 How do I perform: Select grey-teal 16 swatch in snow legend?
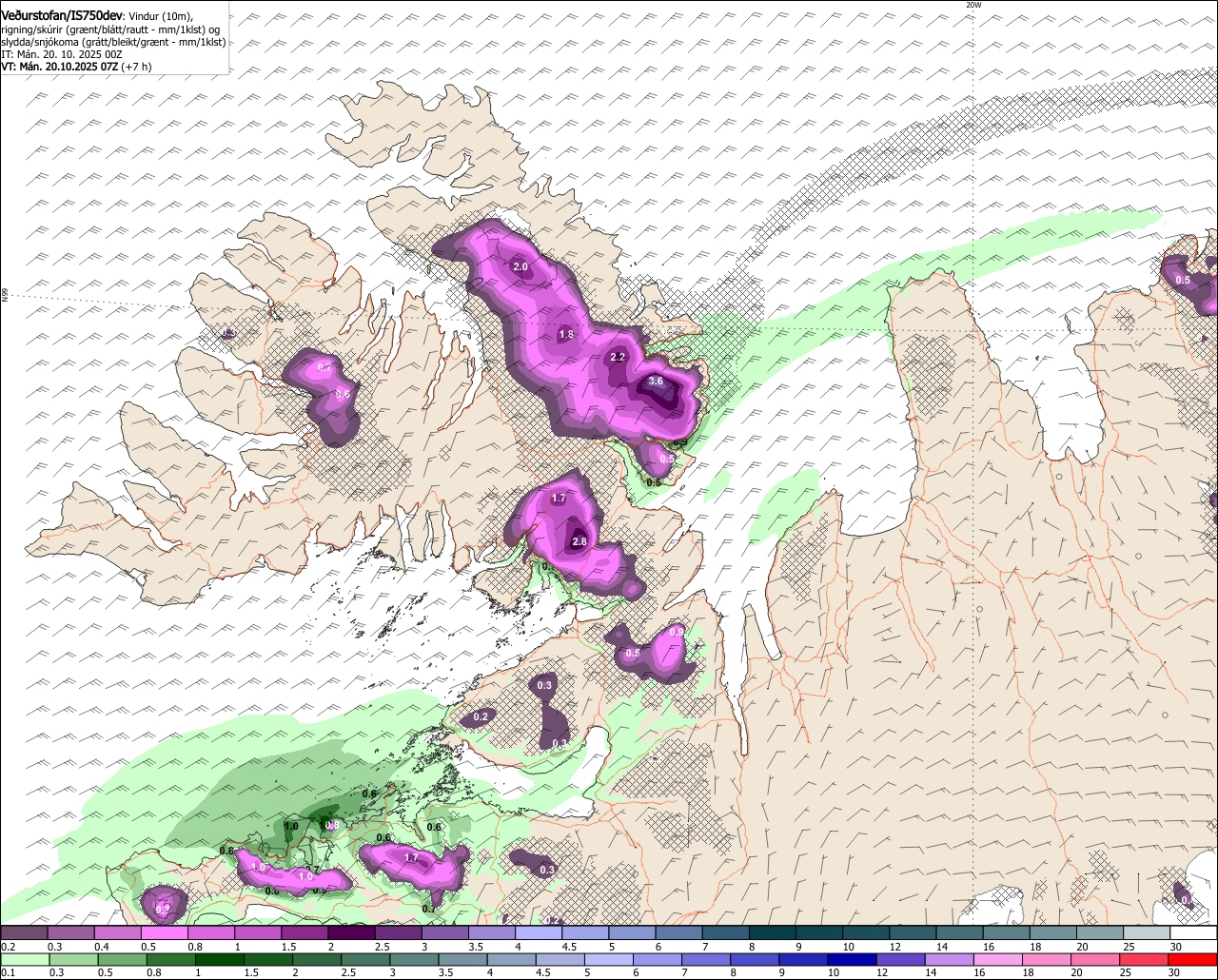(1007, 932)
